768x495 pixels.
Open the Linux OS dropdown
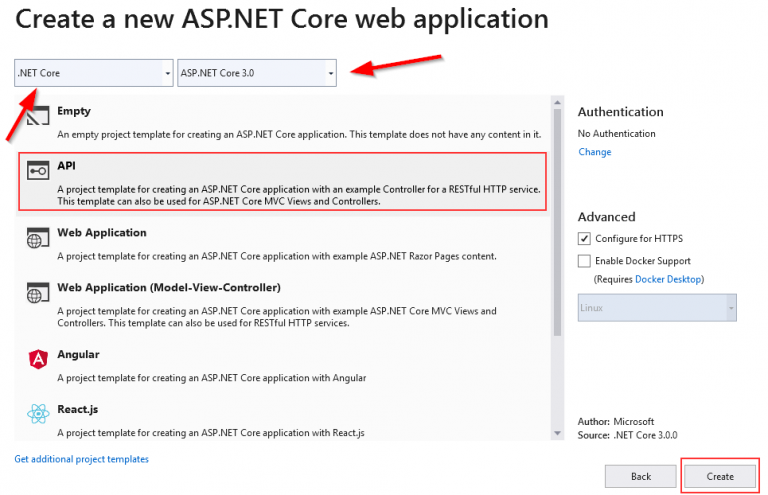click(x=657, y=308)
